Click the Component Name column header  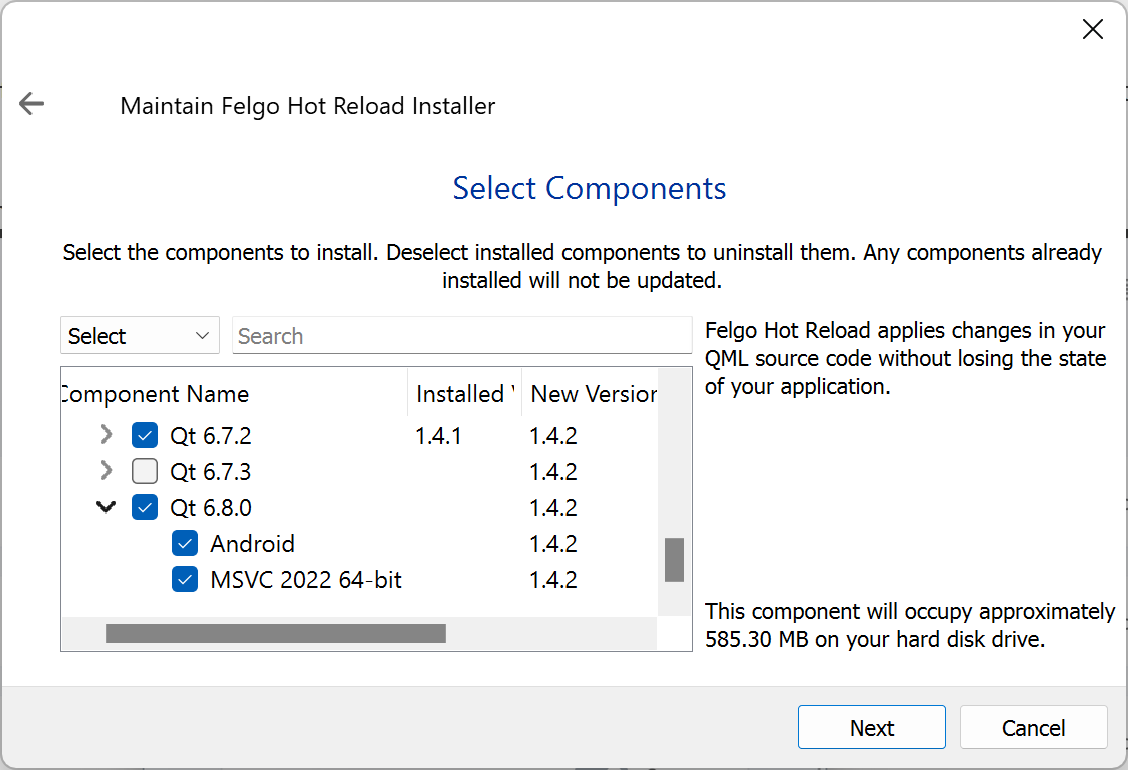pyautogui.click(x=155, y=394)
